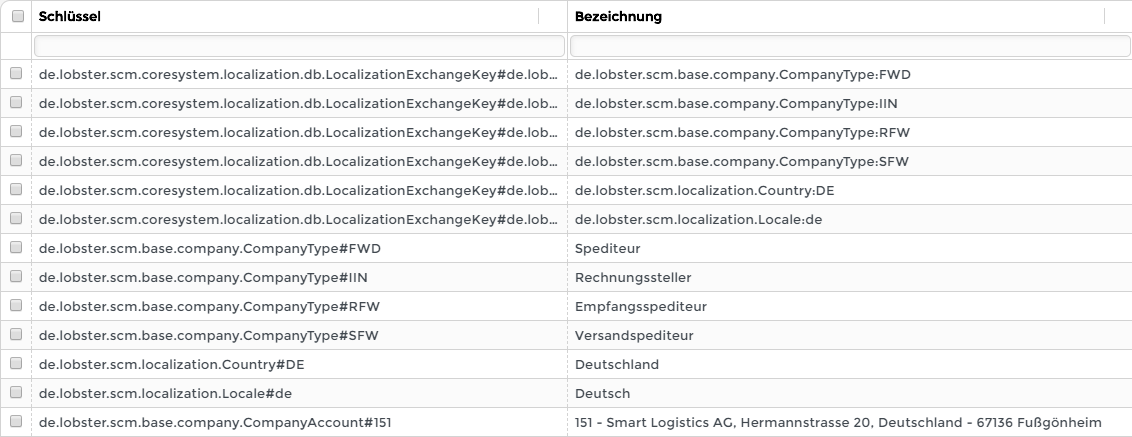The width and height of the screenshot is (1132, 437).
Task: Check the CompanyType:FWD row checkbox
Action: 16,74
